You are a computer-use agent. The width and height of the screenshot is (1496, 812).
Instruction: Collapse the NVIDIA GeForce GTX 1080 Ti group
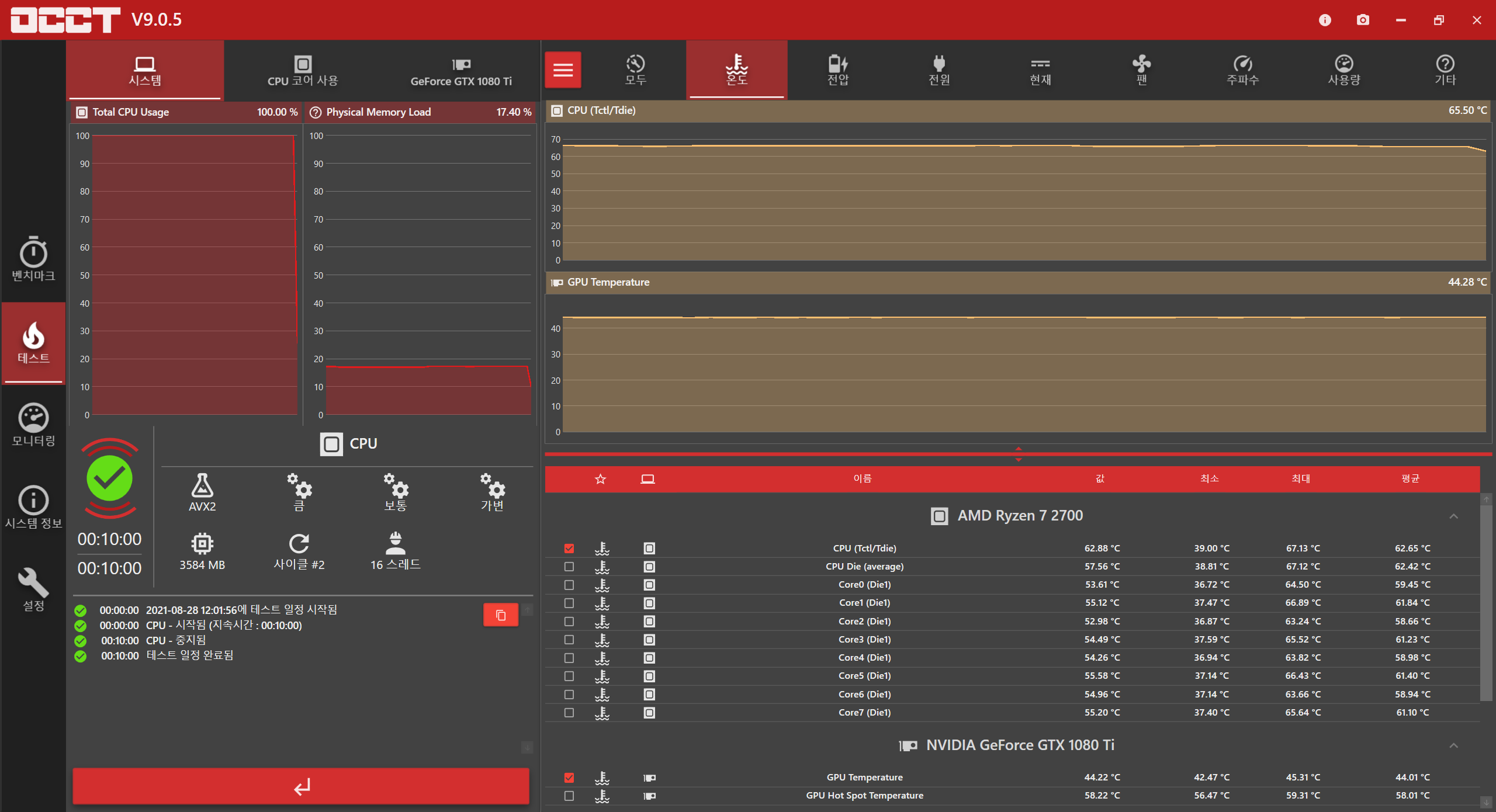(x=1453, y=745)
